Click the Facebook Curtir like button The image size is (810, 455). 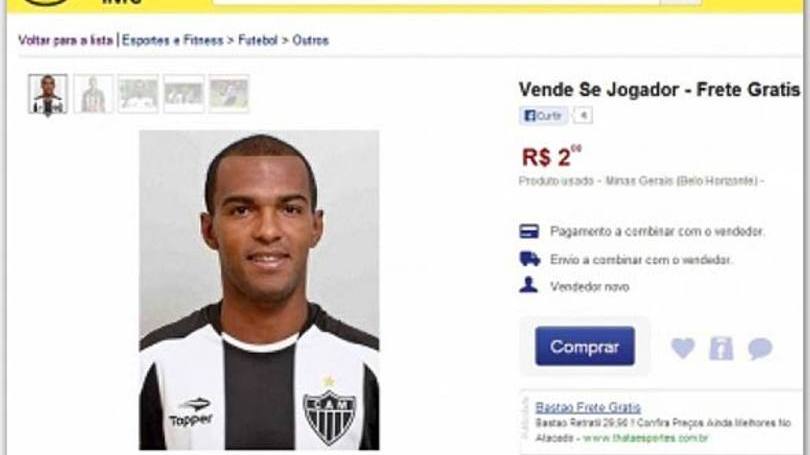point(543,116)
